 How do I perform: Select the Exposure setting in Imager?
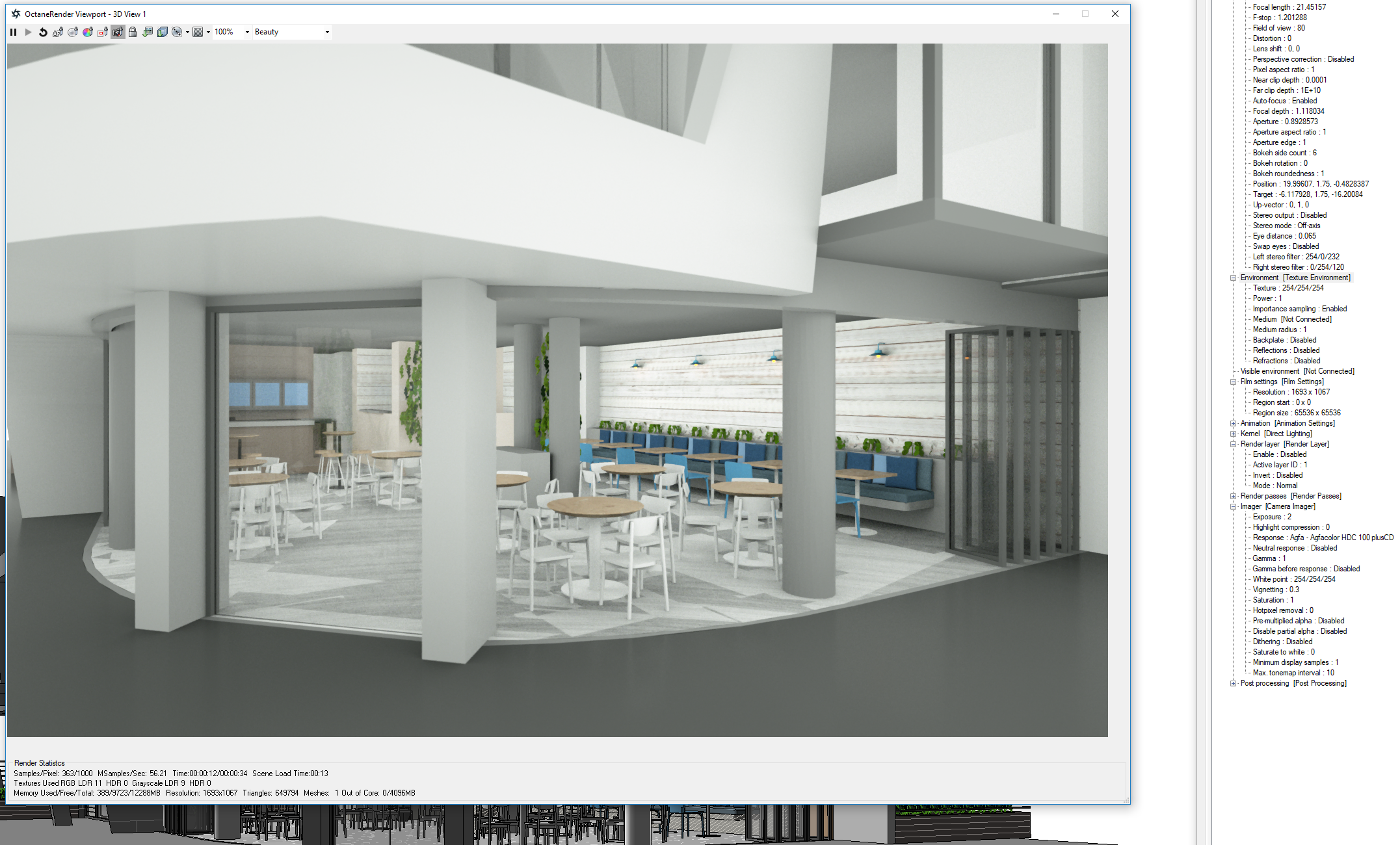[1271, 517]
